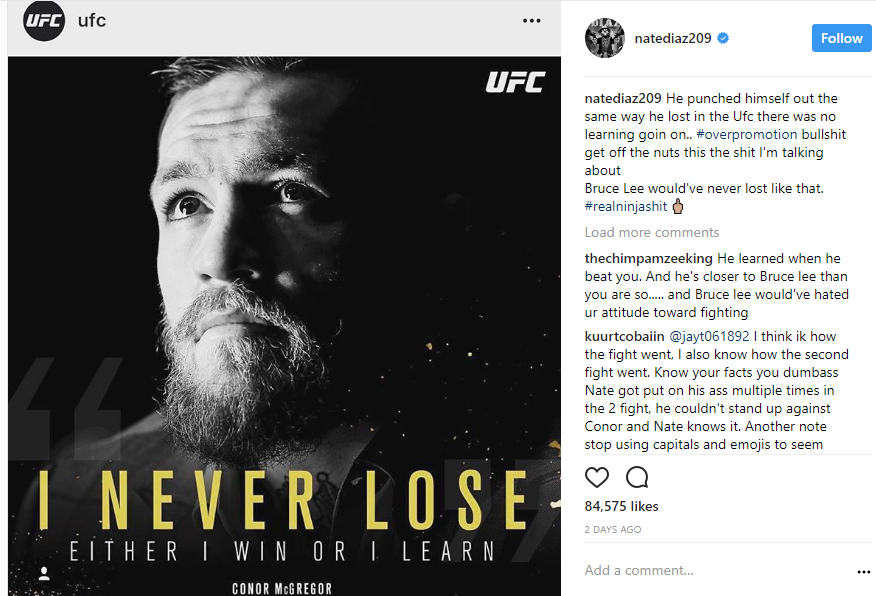Click the Add a comment field
Image resolution: width=876 pixels, height=596 pixels.
pyautogui.click(x=718, y=570)
